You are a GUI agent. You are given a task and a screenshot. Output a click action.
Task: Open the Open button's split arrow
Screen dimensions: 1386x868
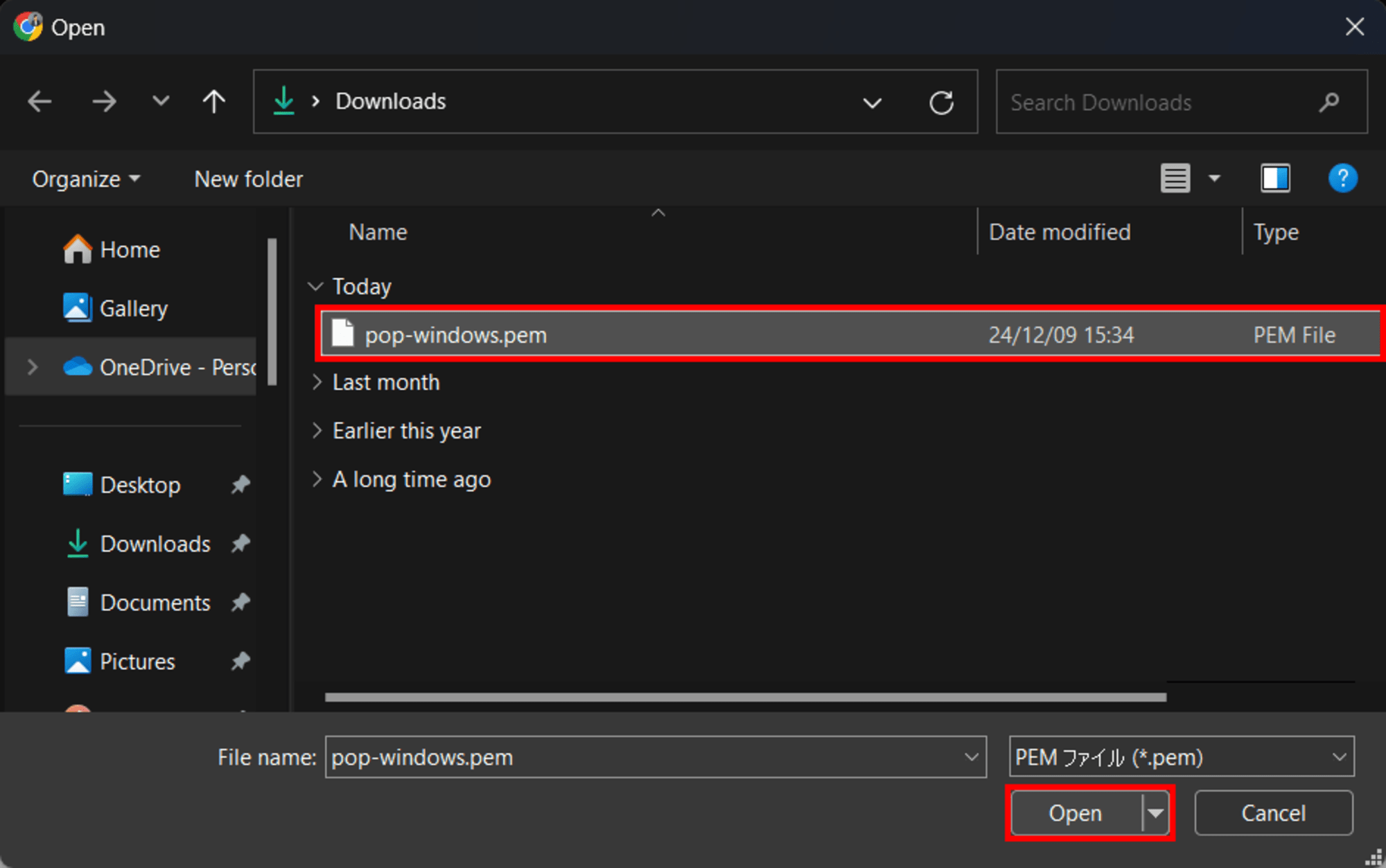tap(1155, 813)
